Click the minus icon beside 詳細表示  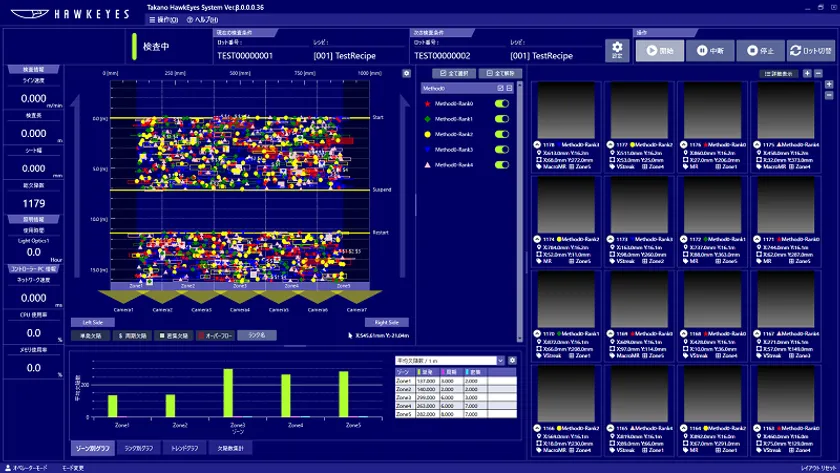pyautogui.click(x=819, y=73)
